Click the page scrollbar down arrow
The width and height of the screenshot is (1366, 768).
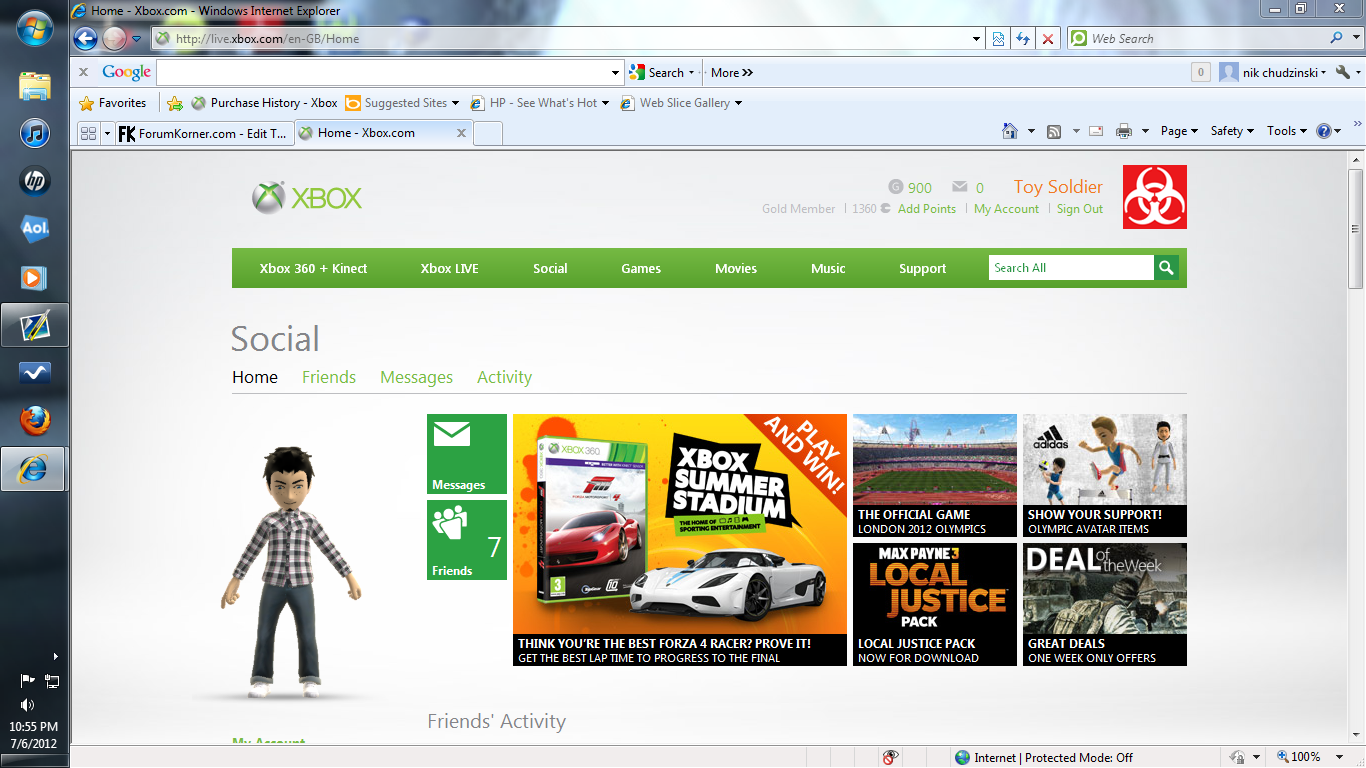(1356, 737)
